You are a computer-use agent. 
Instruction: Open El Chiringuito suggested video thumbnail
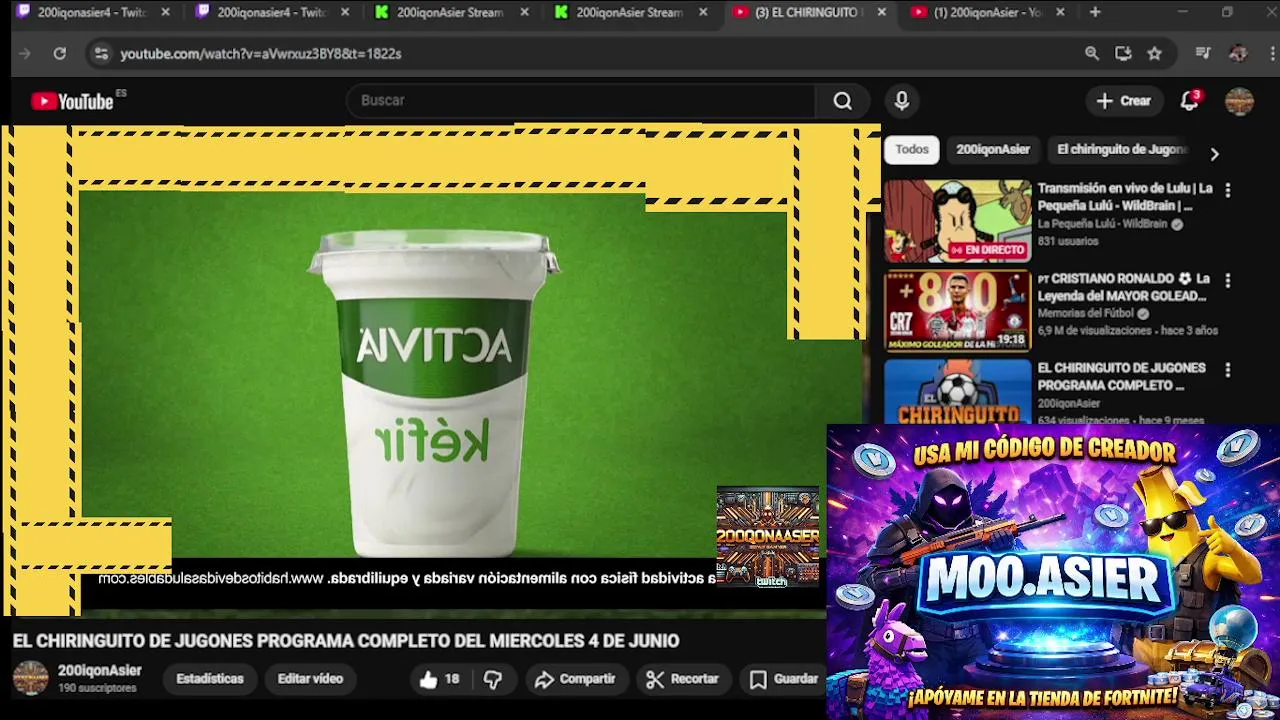957,392
